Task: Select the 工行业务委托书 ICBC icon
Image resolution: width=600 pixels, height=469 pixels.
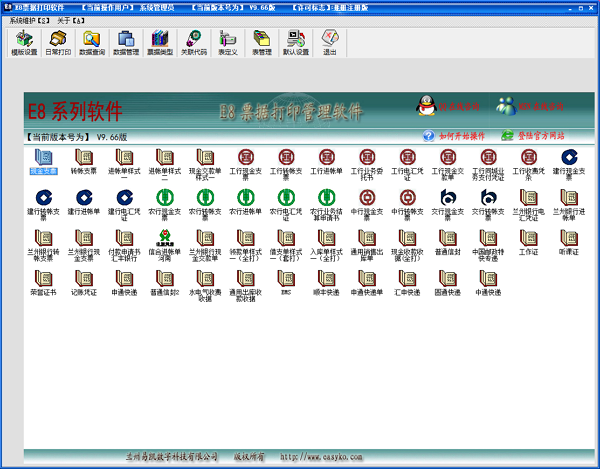Action: [367, 164]
